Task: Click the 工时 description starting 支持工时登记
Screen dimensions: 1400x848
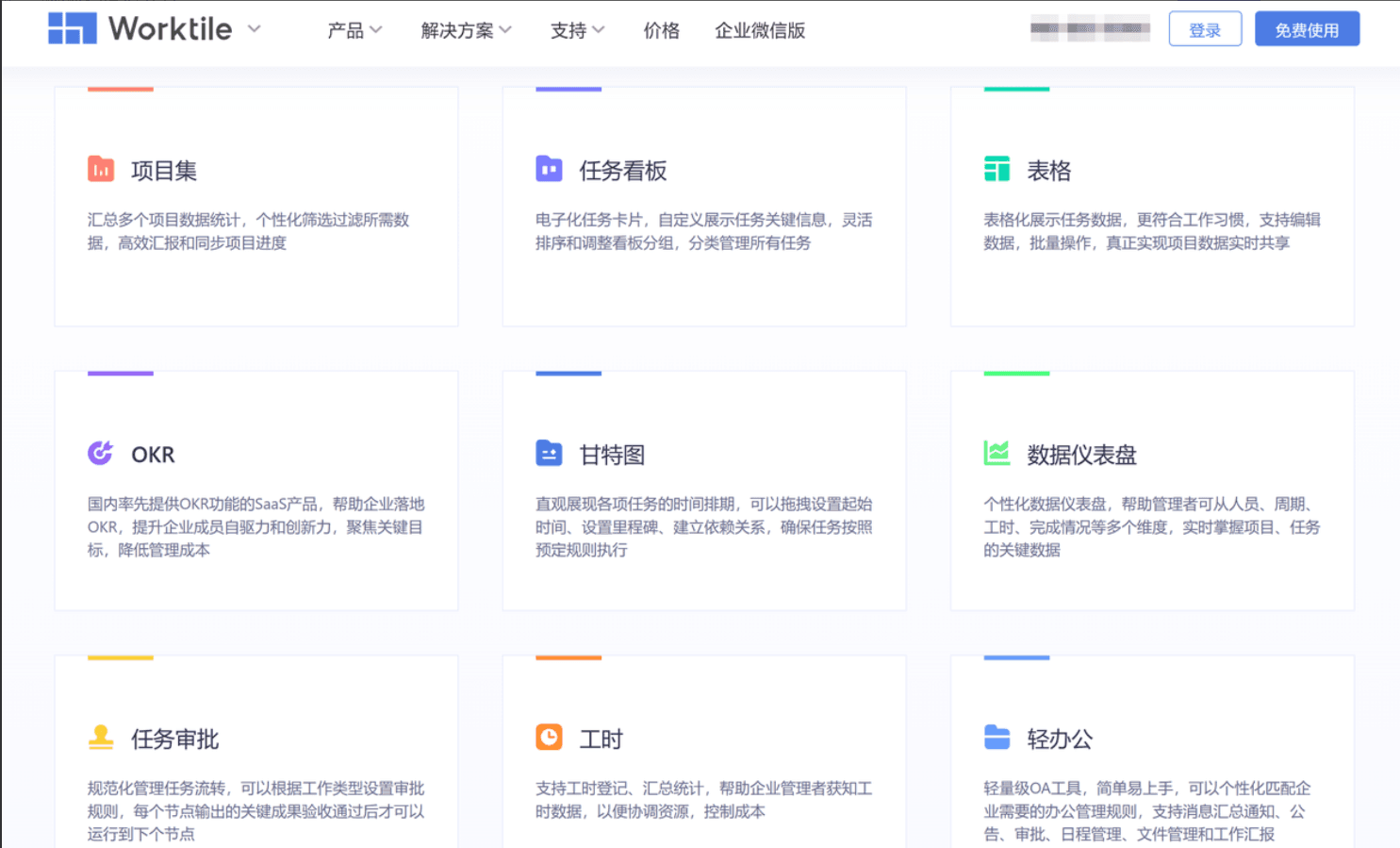Action: click(x=704, y=800)
